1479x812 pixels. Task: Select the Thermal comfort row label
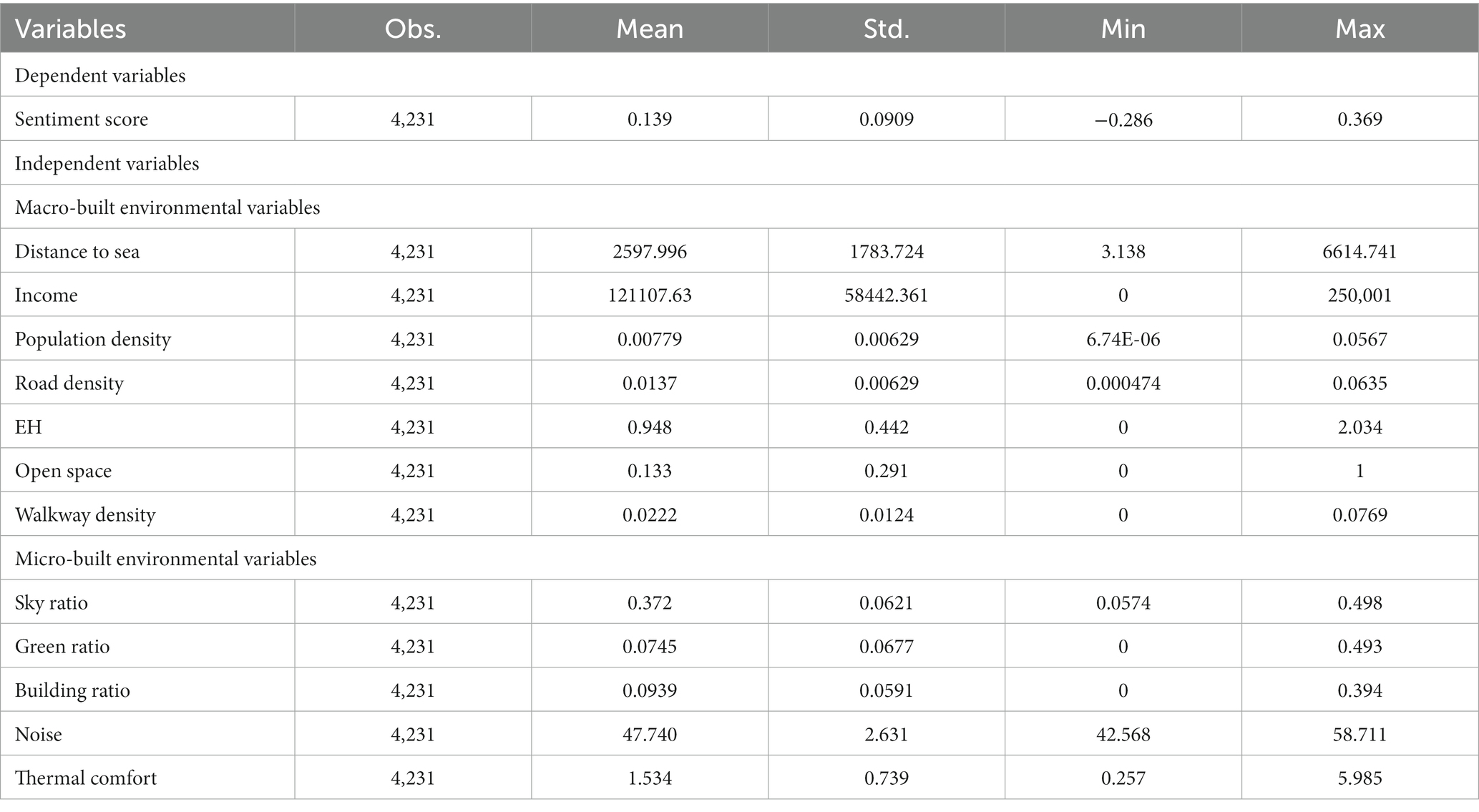point(86,778)
